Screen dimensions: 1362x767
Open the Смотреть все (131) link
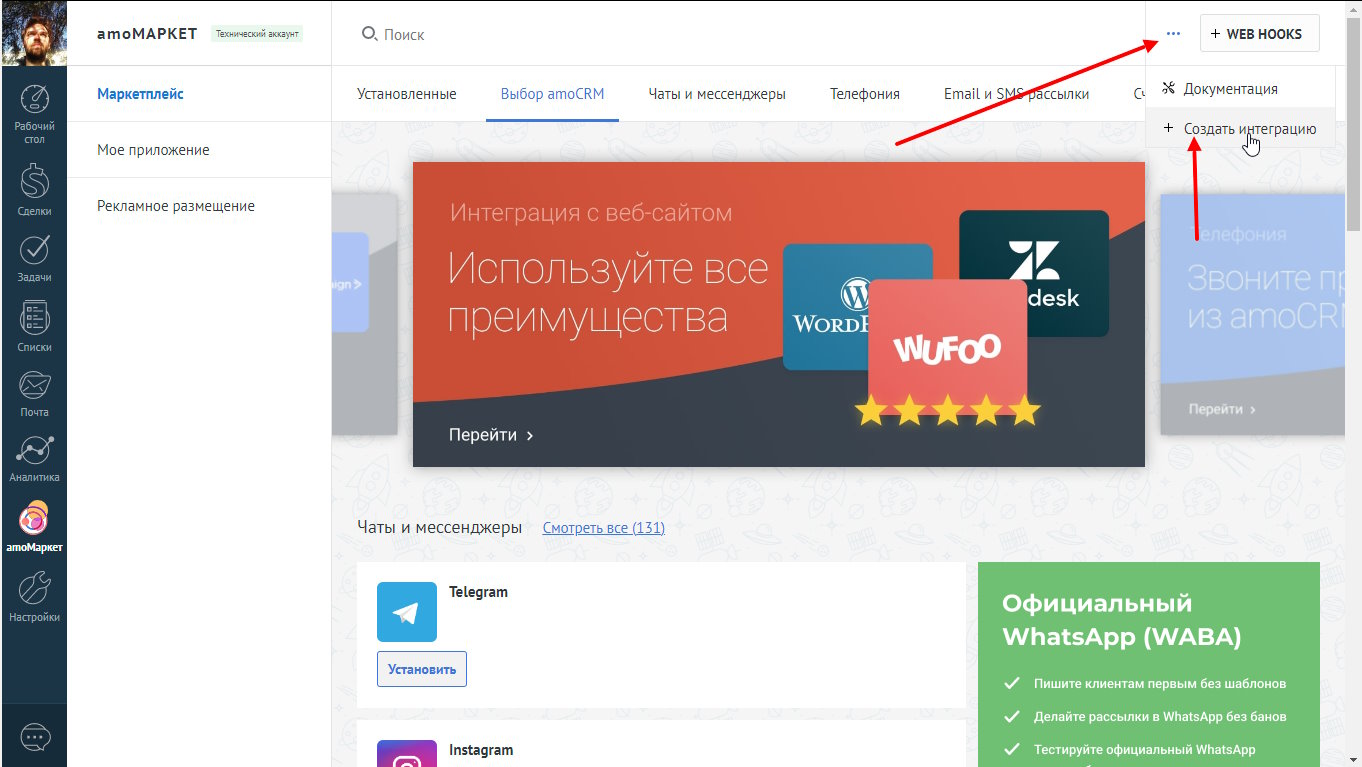click(603, 527)
